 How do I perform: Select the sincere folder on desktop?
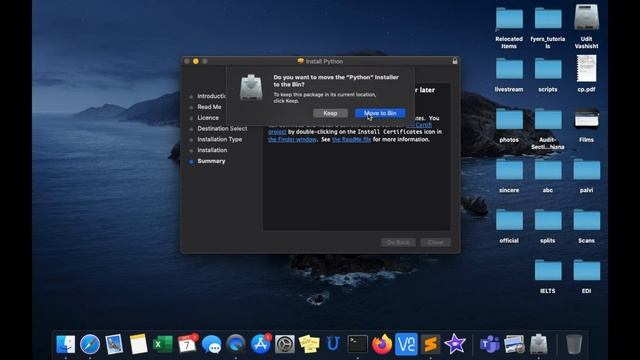509,170
